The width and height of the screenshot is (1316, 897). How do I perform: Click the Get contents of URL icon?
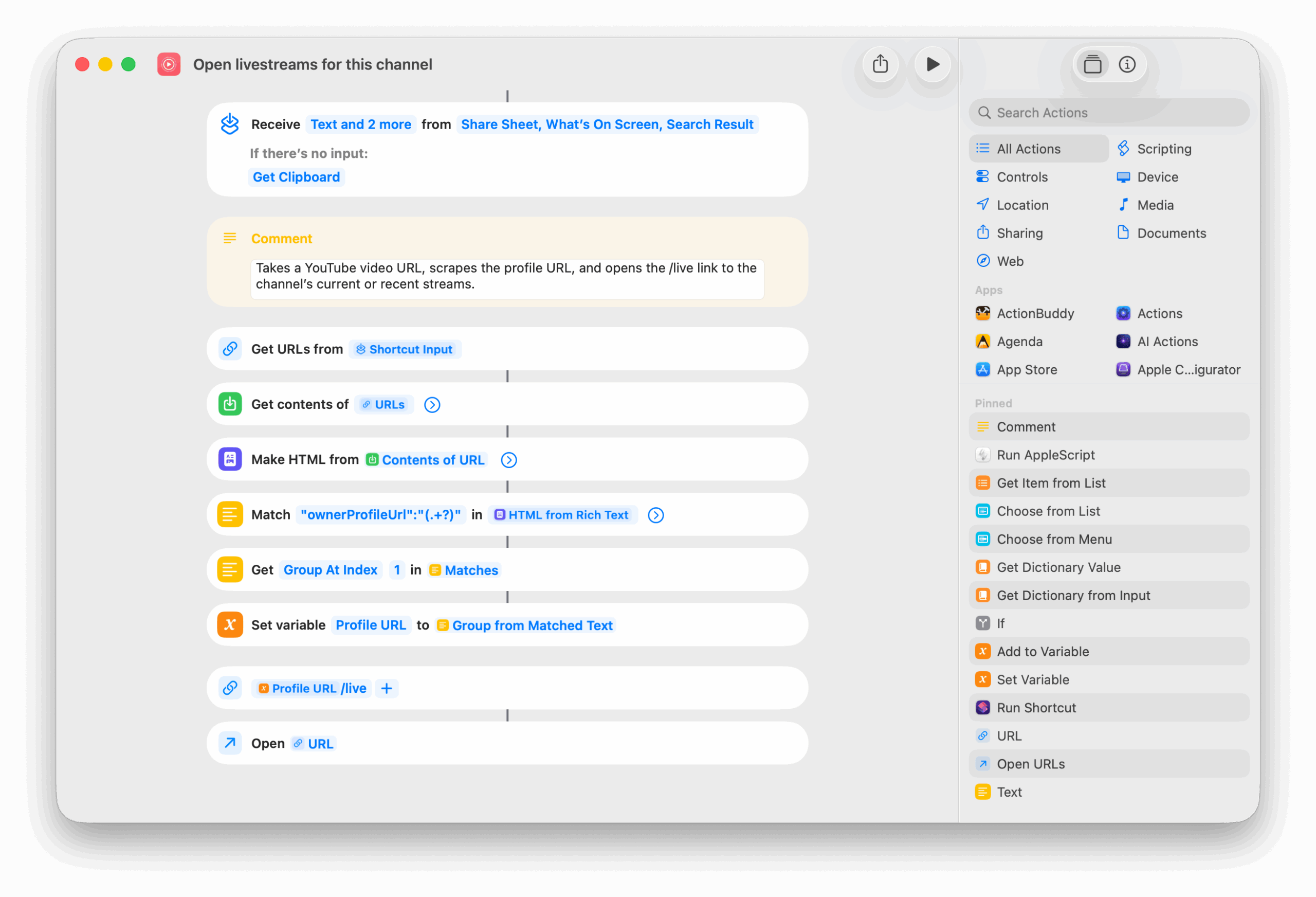[x=230, y=405]
